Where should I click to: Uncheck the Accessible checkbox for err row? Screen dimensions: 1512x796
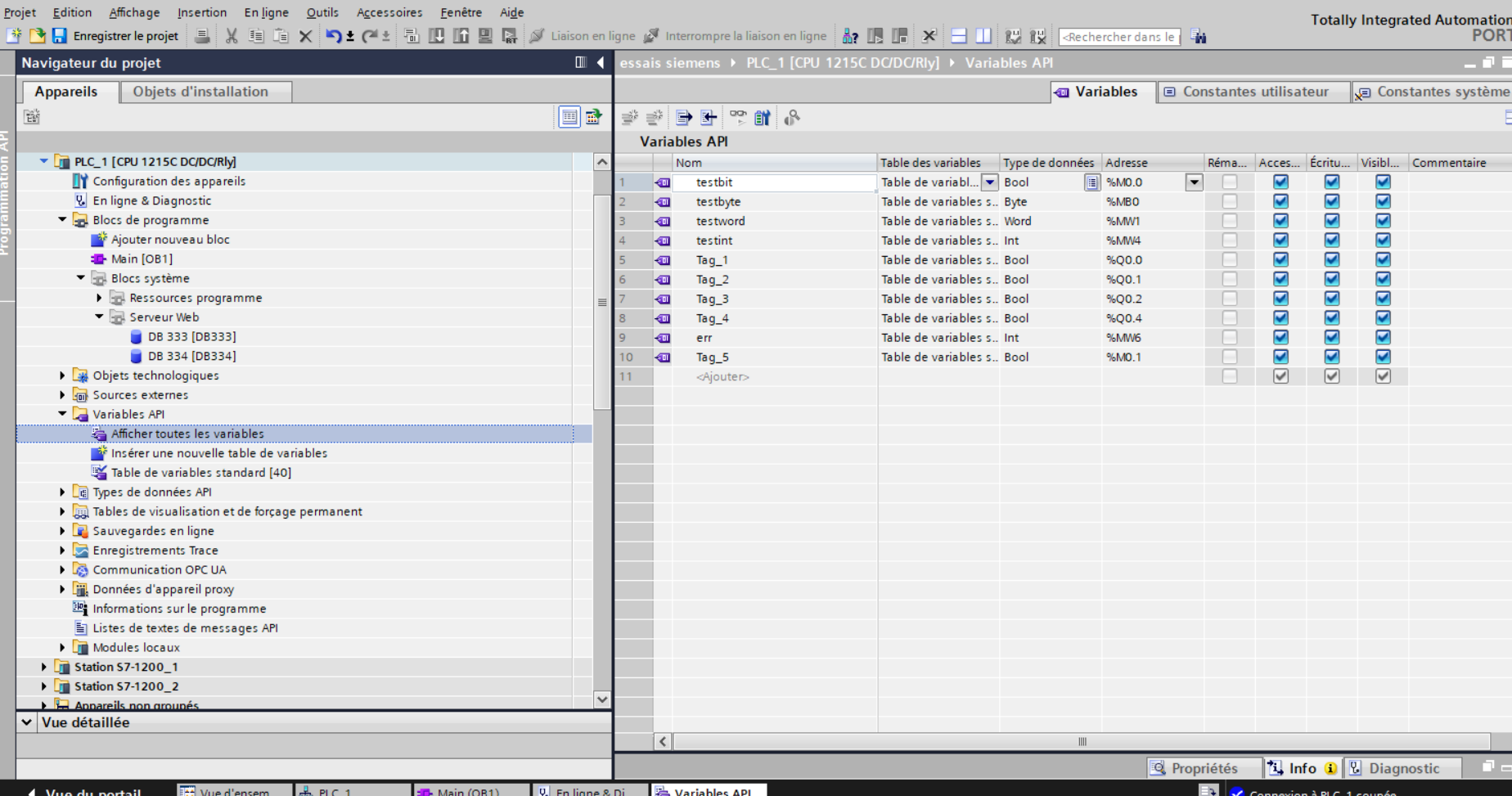pyautogui.click(x=1280, y=338)
